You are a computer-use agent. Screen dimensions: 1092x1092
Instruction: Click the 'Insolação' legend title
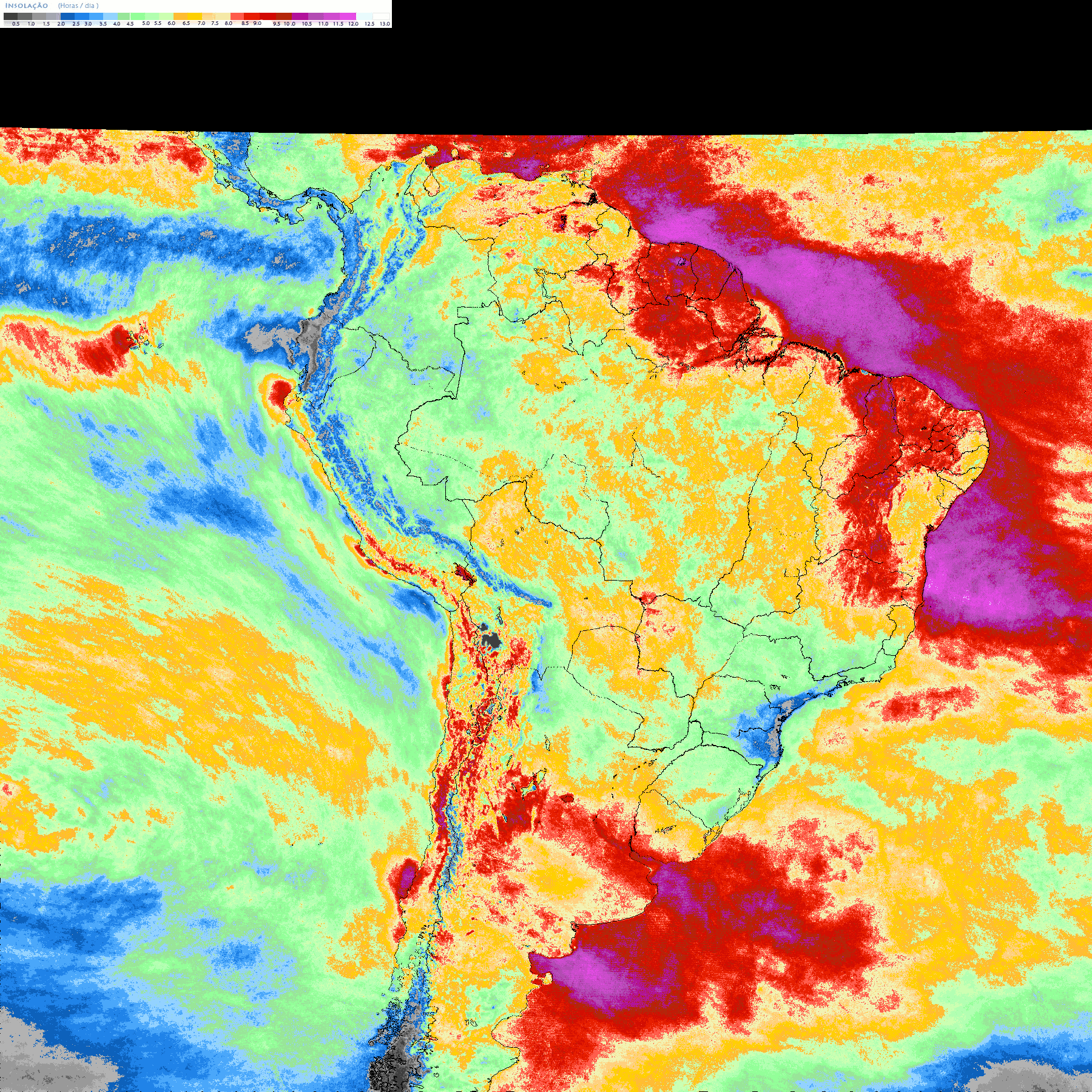[27, 5]
